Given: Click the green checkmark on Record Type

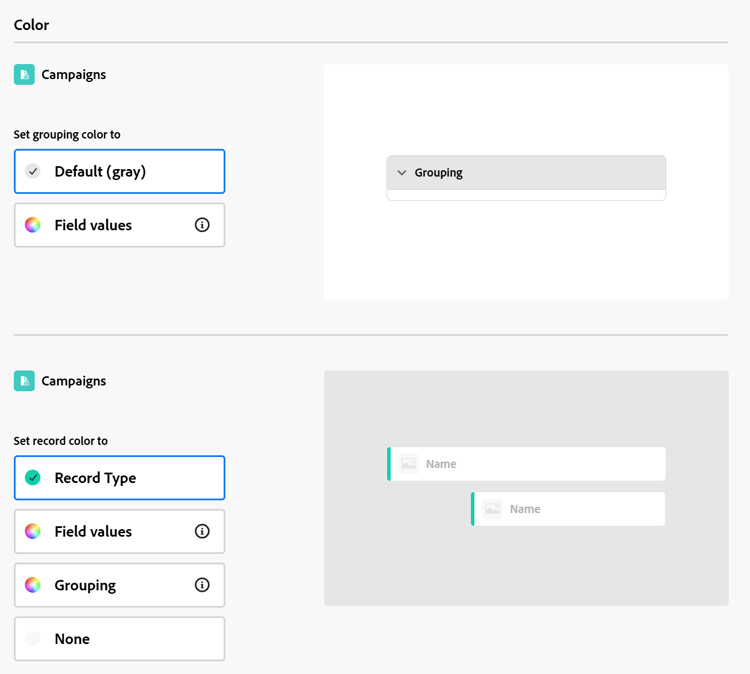Looking at the screenshot, I should (x=33, y=478).
